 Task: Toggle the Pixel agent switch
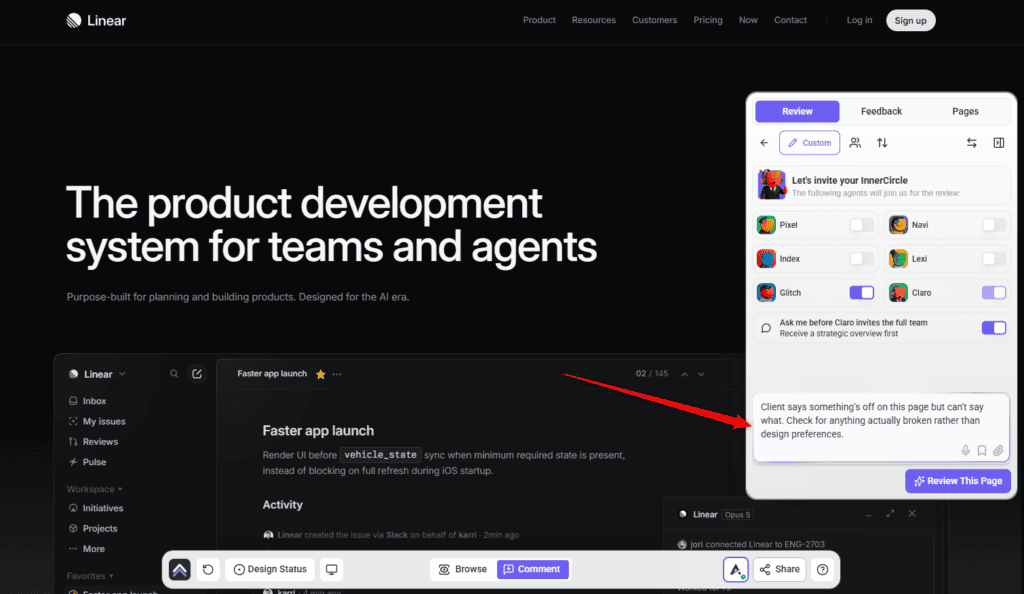(x=861, y=225)
